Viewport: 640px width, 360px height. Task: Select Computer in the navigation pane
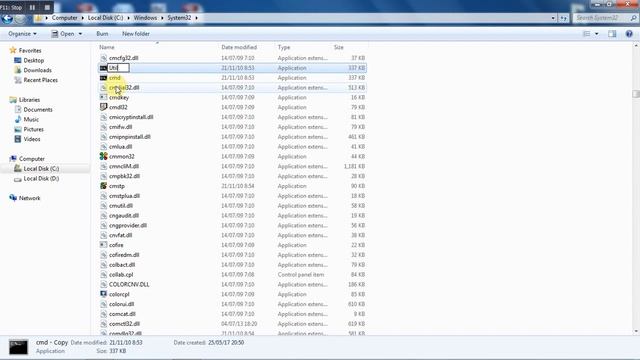point(32,159)
